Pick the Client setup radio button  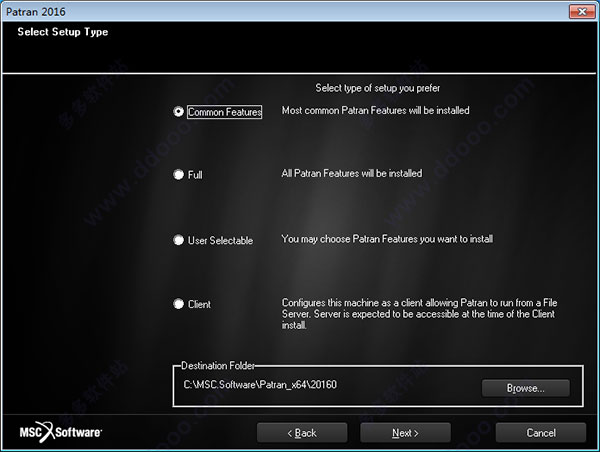pos(178,304)
